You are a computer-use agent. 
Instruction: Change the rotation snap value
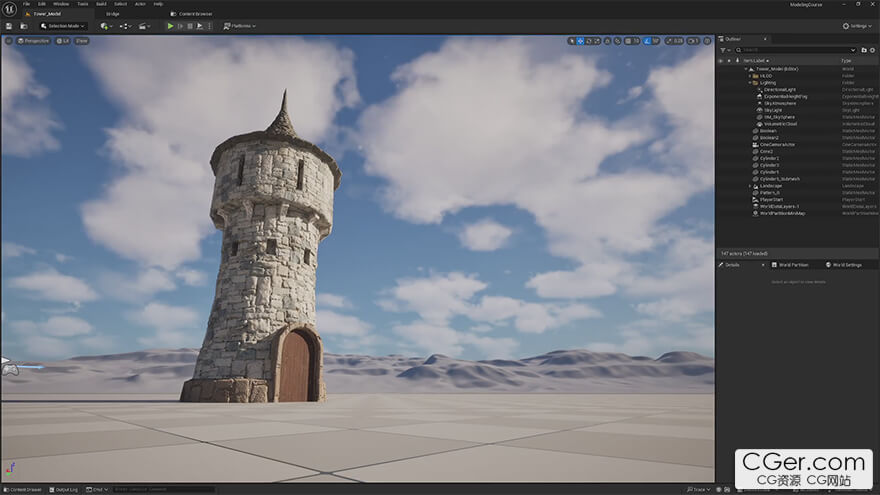[656, 41]
